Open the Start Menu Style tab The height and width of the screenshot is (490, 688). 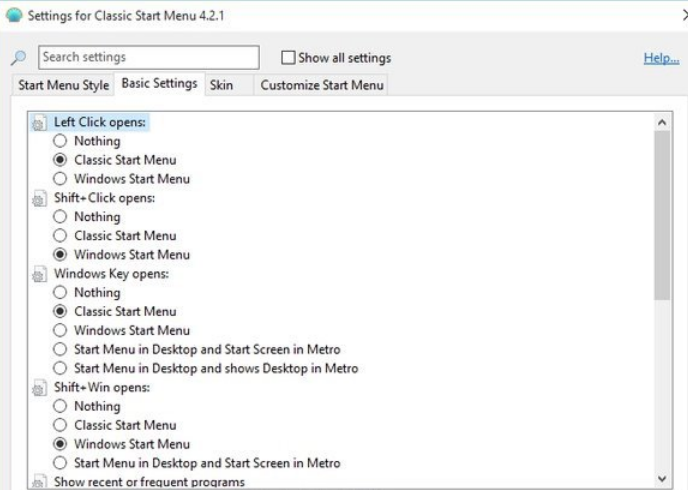click(64, 85)
